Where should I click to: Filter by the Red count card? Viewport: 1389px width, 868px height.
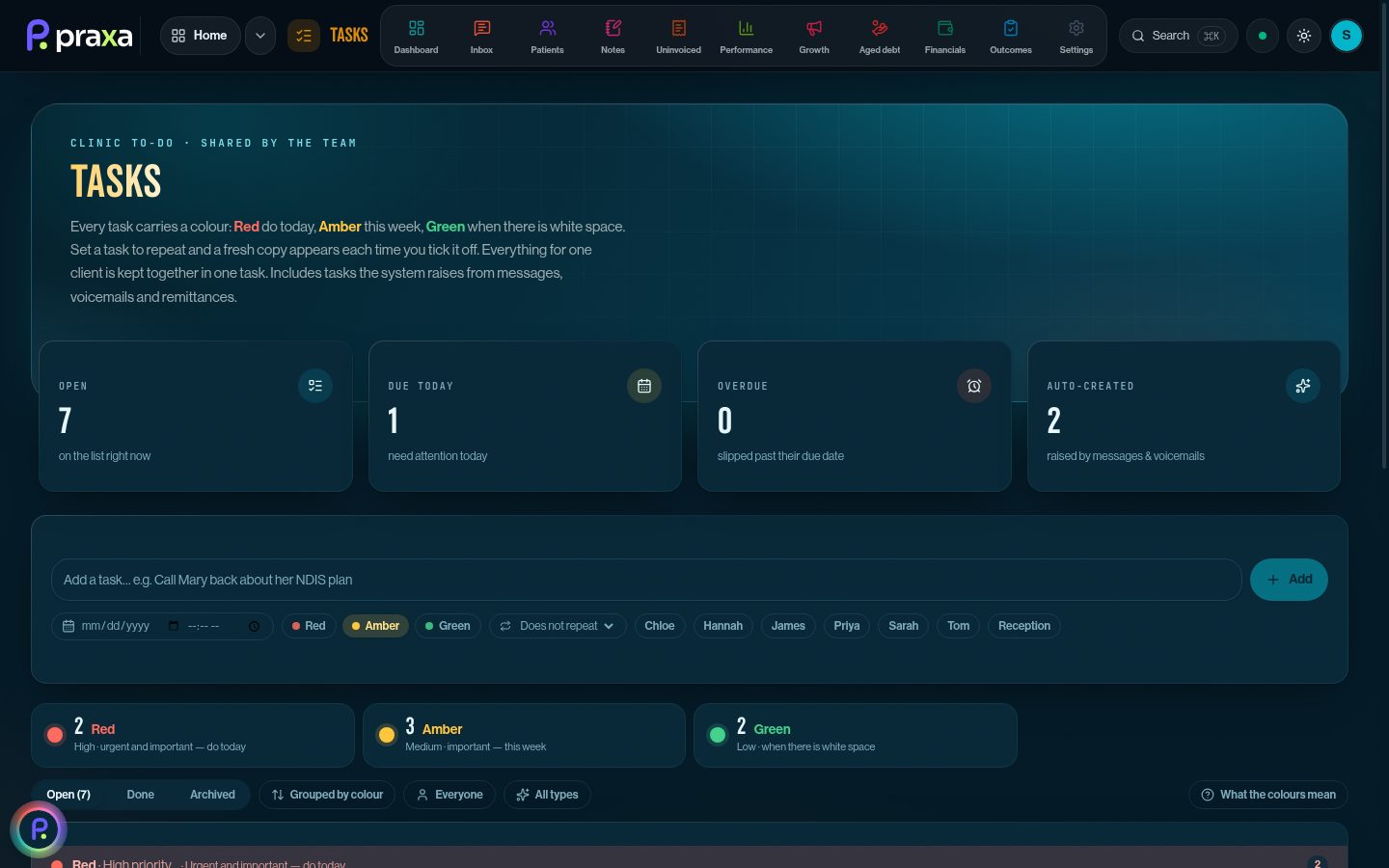(x=193, y=735)
